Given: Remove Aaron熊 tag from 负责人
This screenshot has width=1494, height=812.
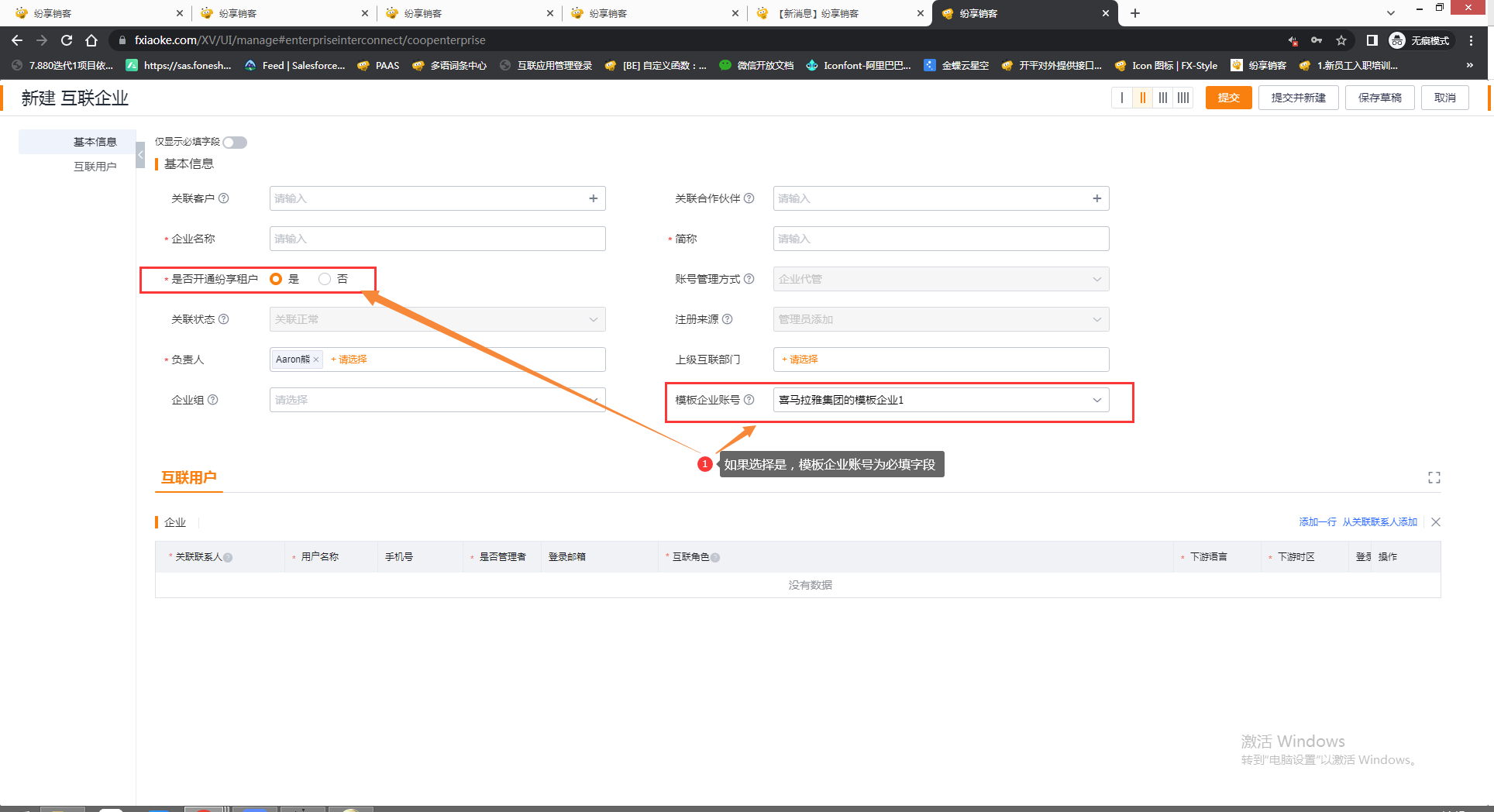Looking at the screenshot, I should pyautogui.click(x=316, y=360).
